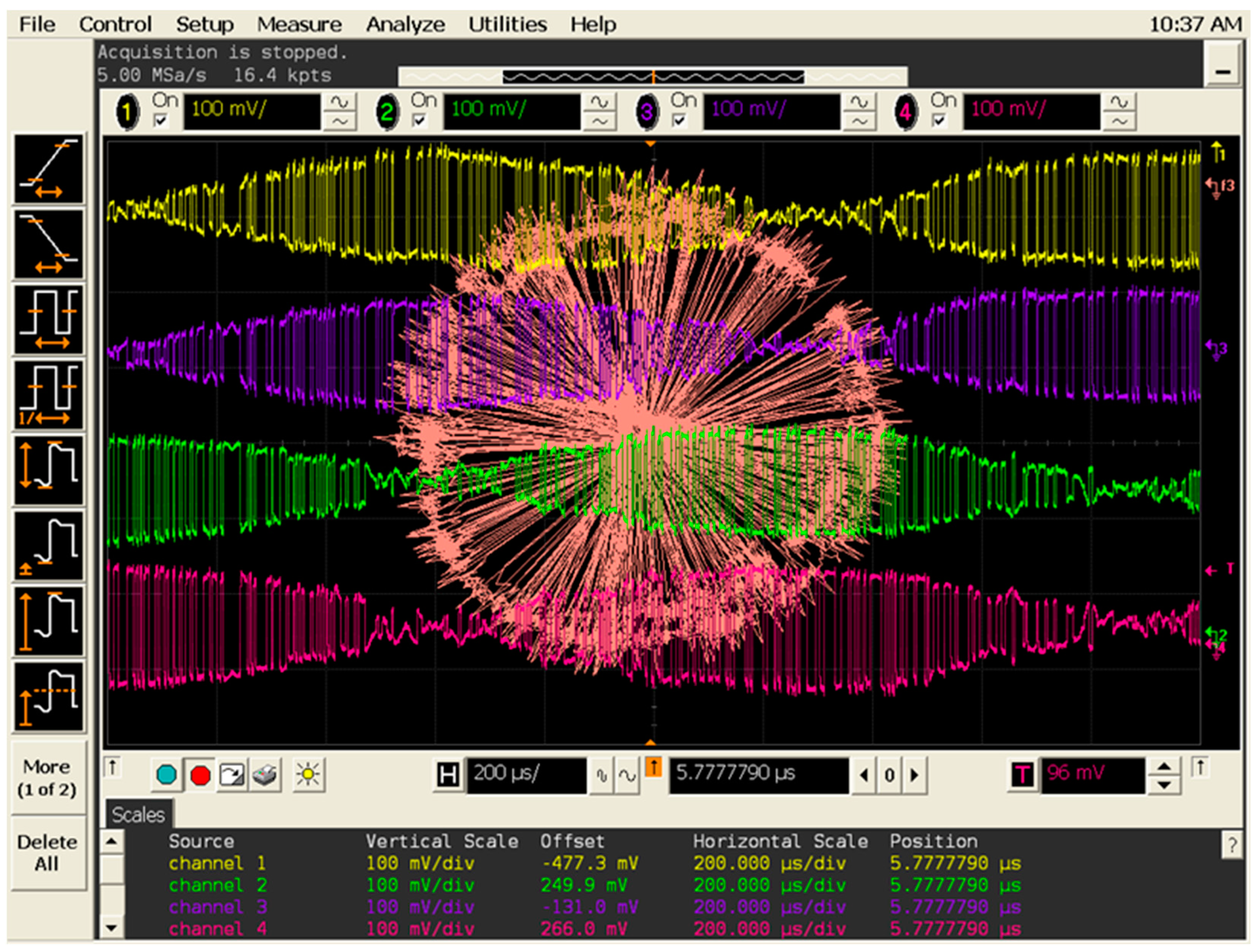Disable channel 4 On checkbox

[x=939, y=120]
